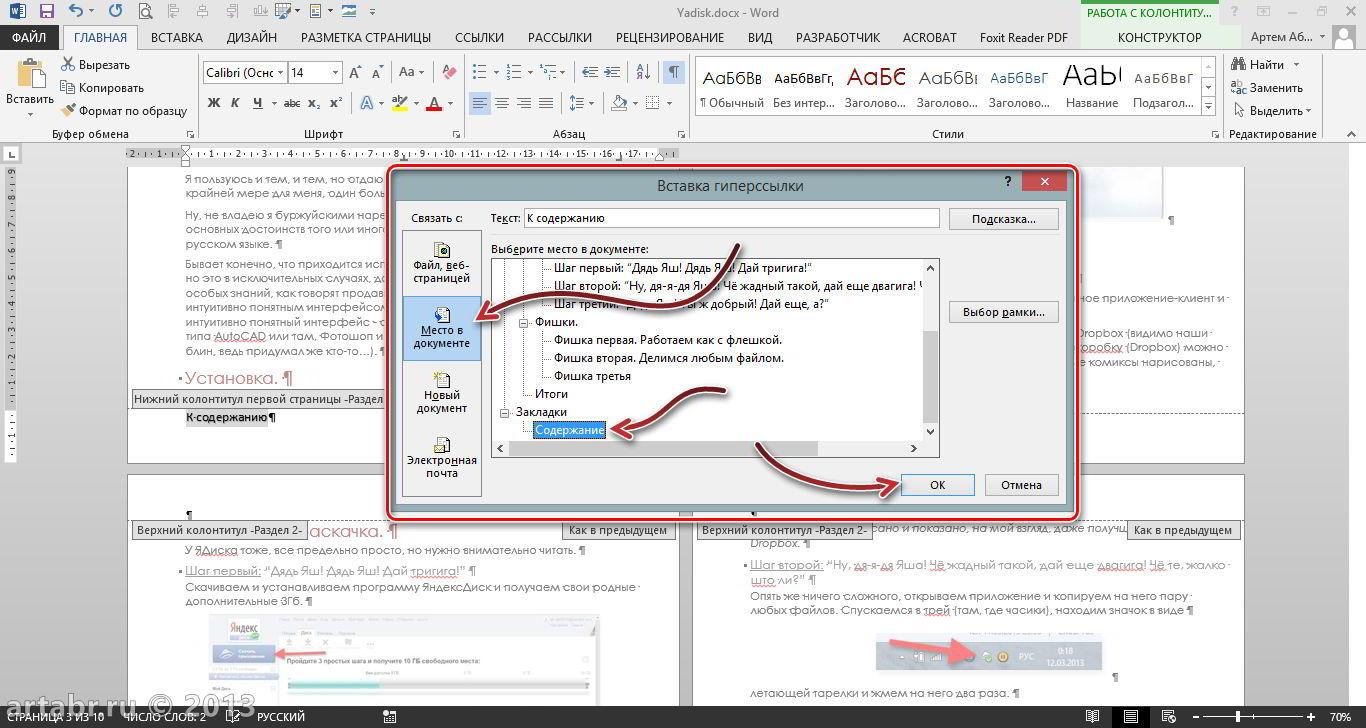Click the numbered list icon

pos(514,73)
